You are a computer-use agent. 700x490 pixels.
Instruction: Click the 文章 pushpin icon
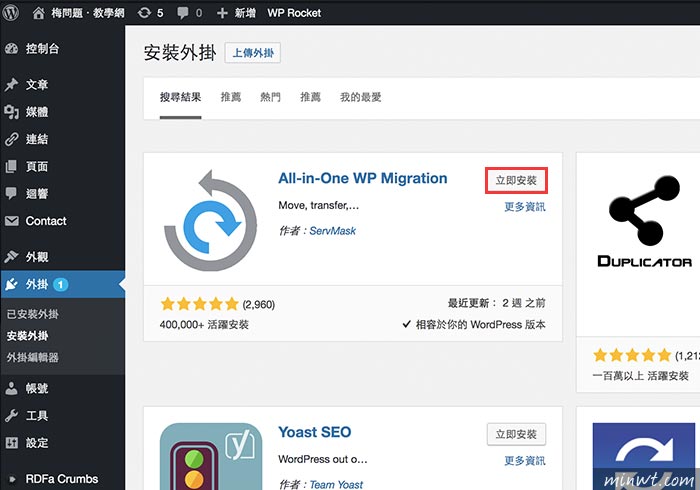pos(12,84)
